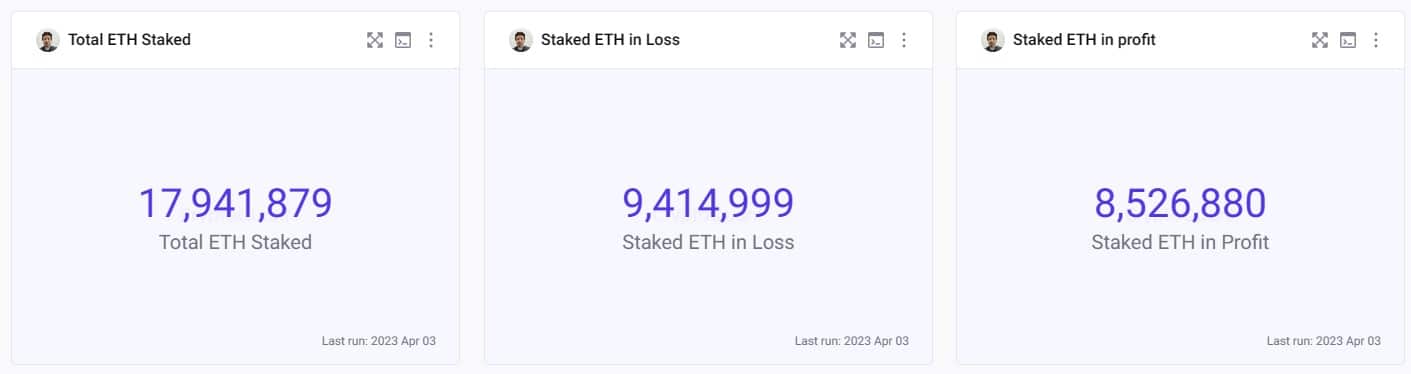This screenshot has width=1411, height=374.
Task: Open three-dot menu on Staked ETH in Loss card
Action: coord(904,40)
